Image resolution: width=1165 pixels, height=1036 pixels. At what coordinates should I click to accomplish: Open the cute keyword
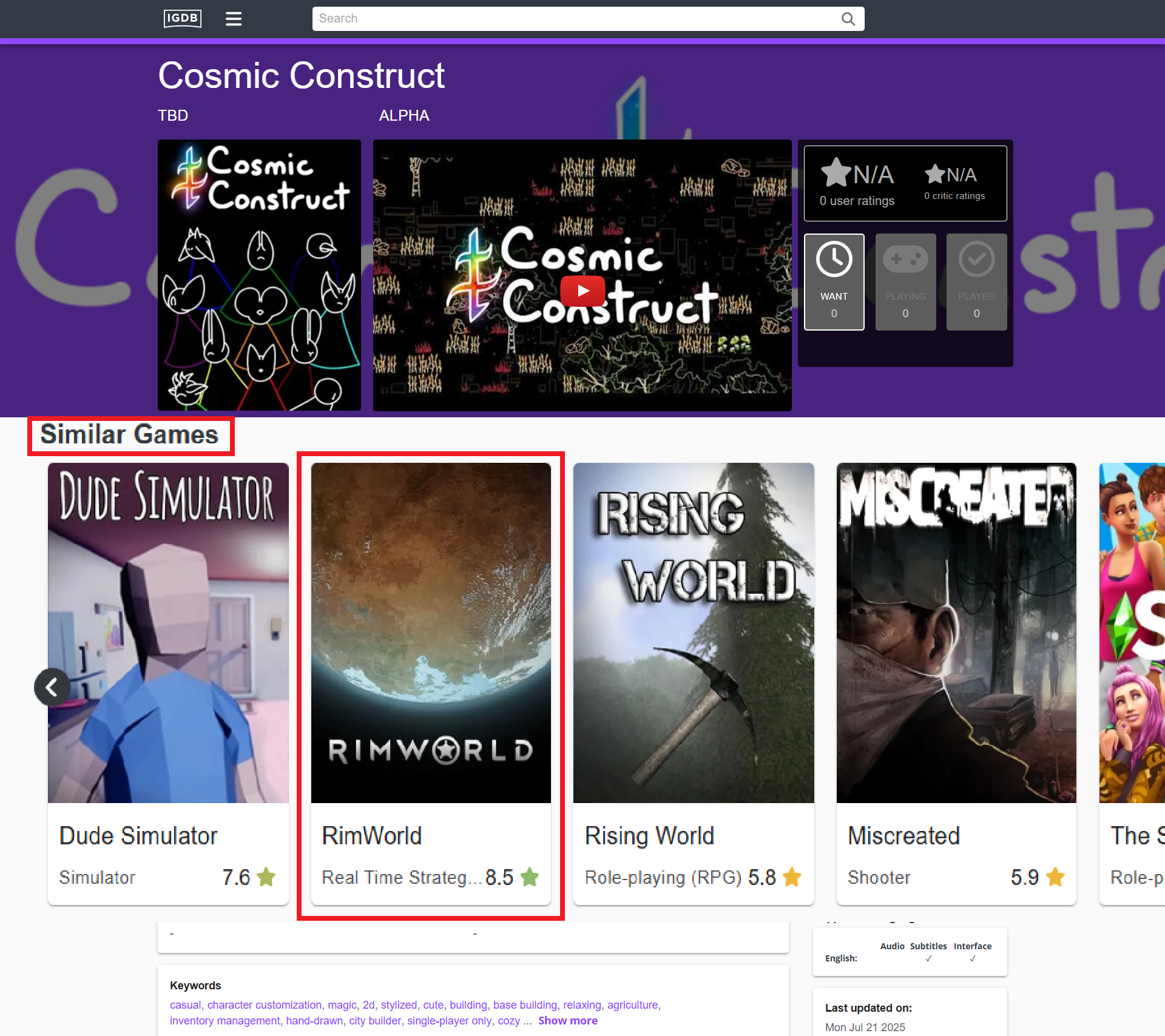click(433, 1005)
